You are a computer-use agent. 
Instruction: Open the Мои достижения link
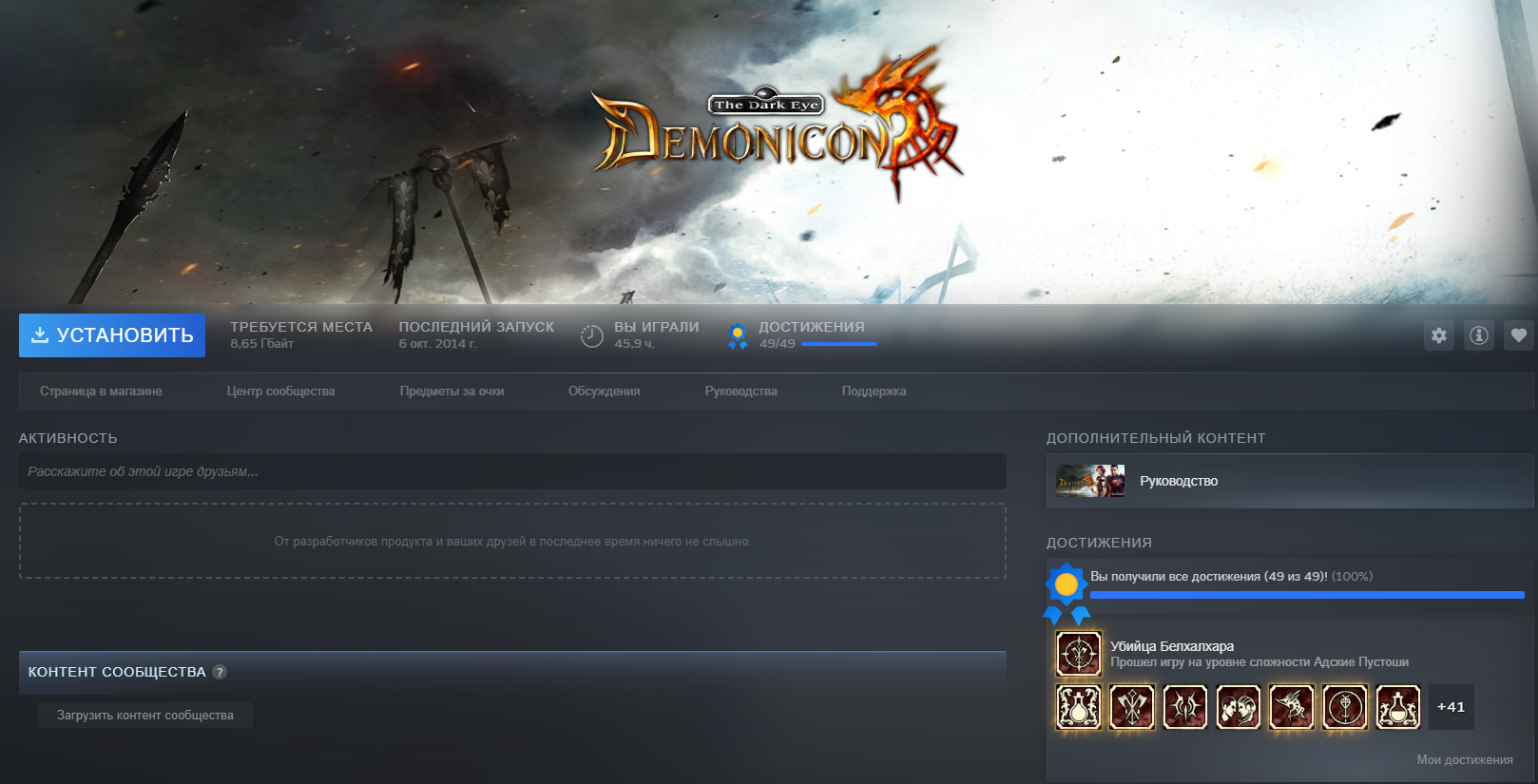point(1465,760)
